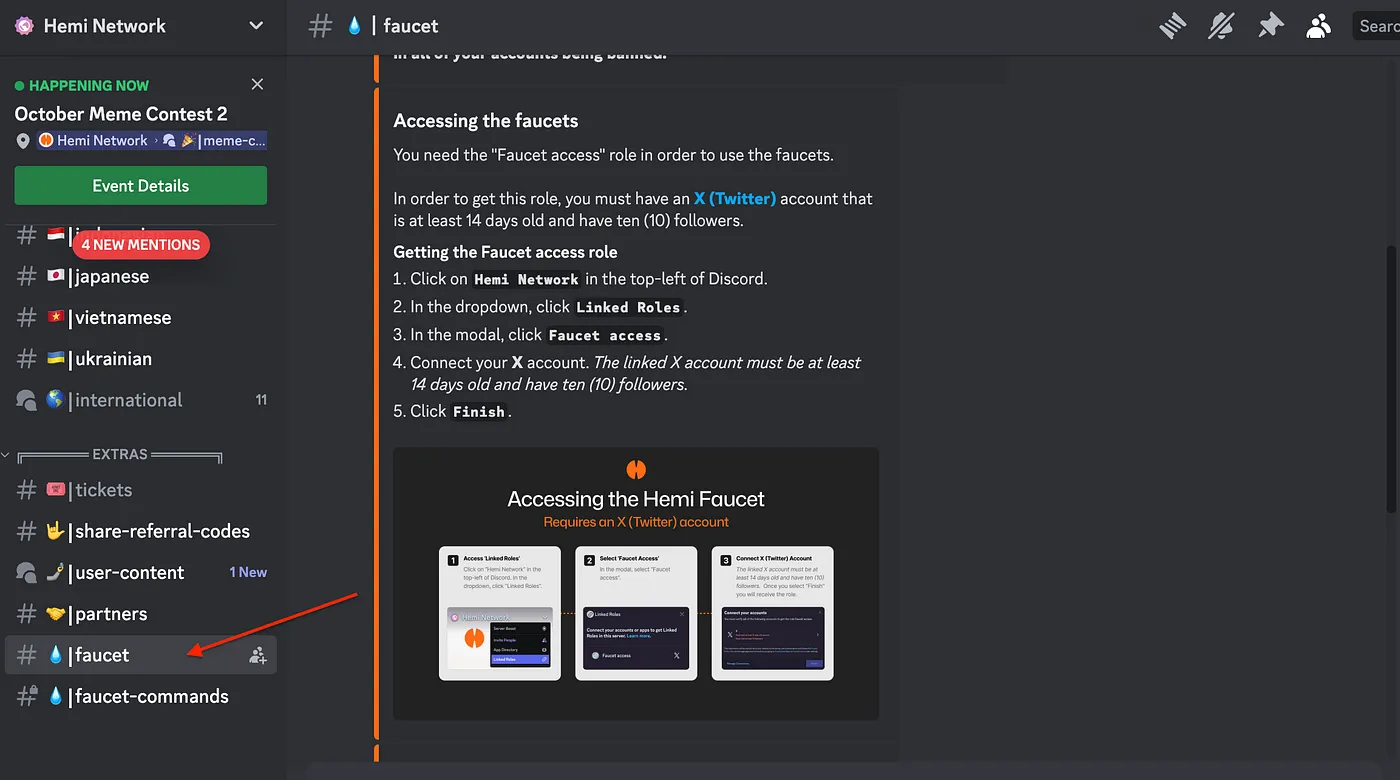Click the Search field
The image size is (1400, 780).
point(1376,26)
